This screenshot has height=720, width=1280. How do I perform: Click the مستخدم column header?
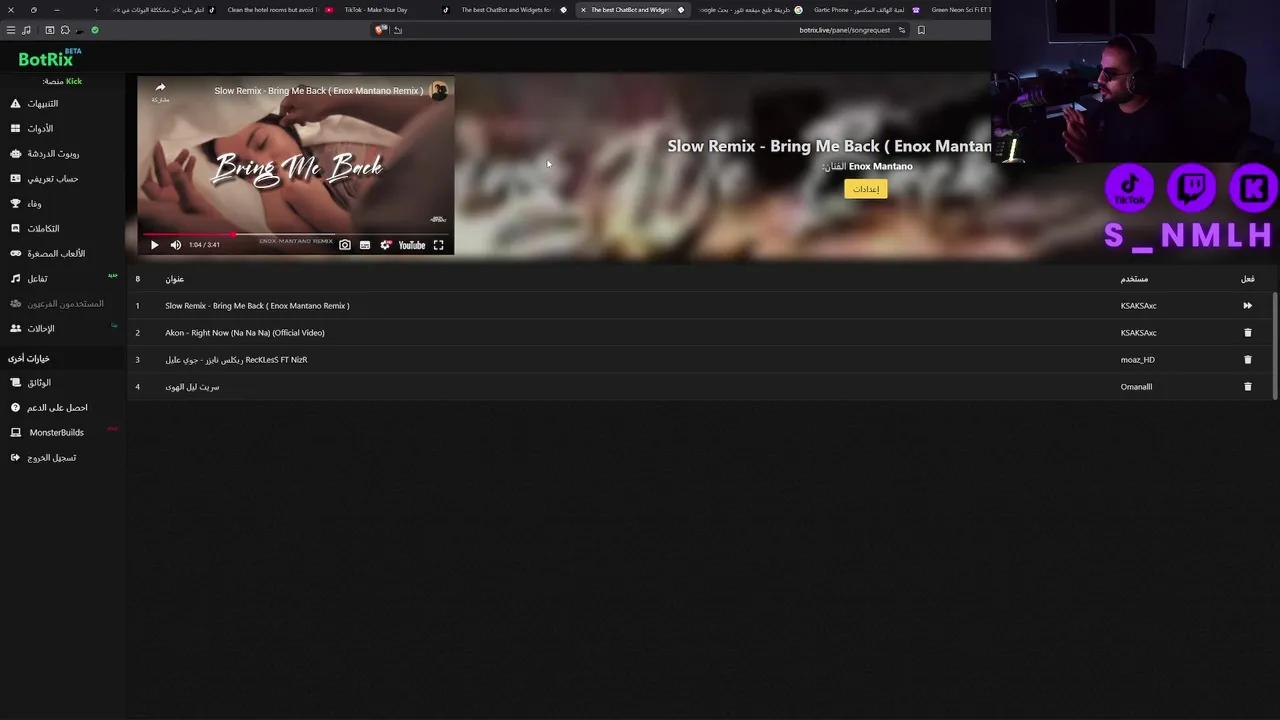[1134, 279]
